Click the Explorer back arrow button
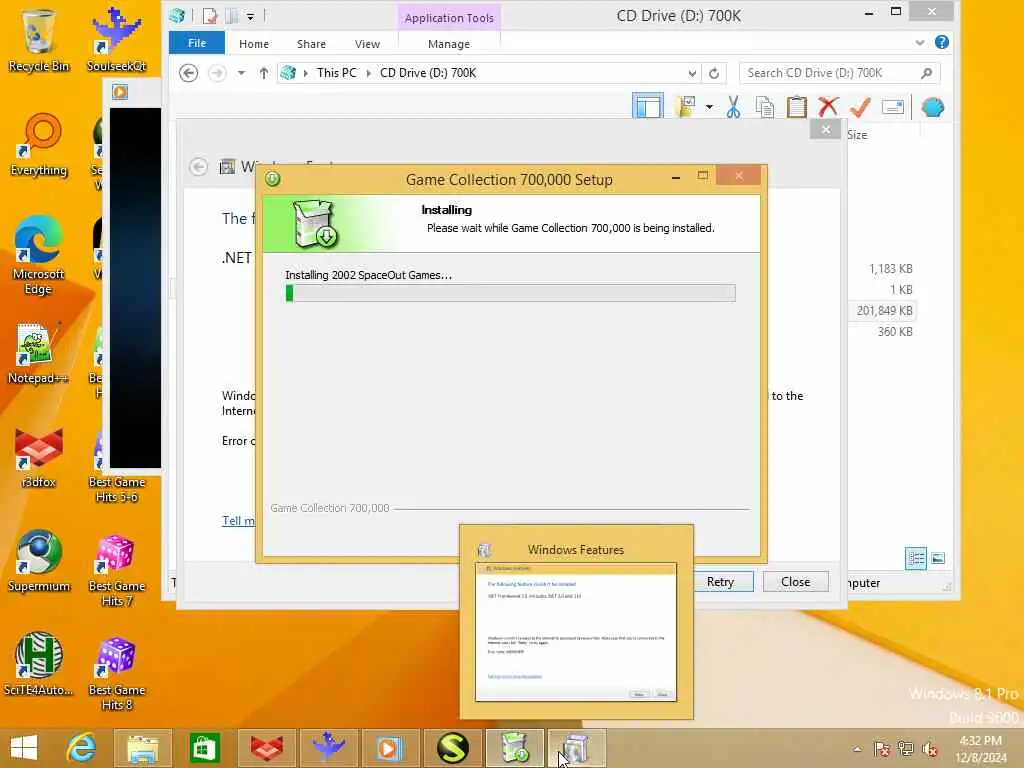 [x=189, y=72]
